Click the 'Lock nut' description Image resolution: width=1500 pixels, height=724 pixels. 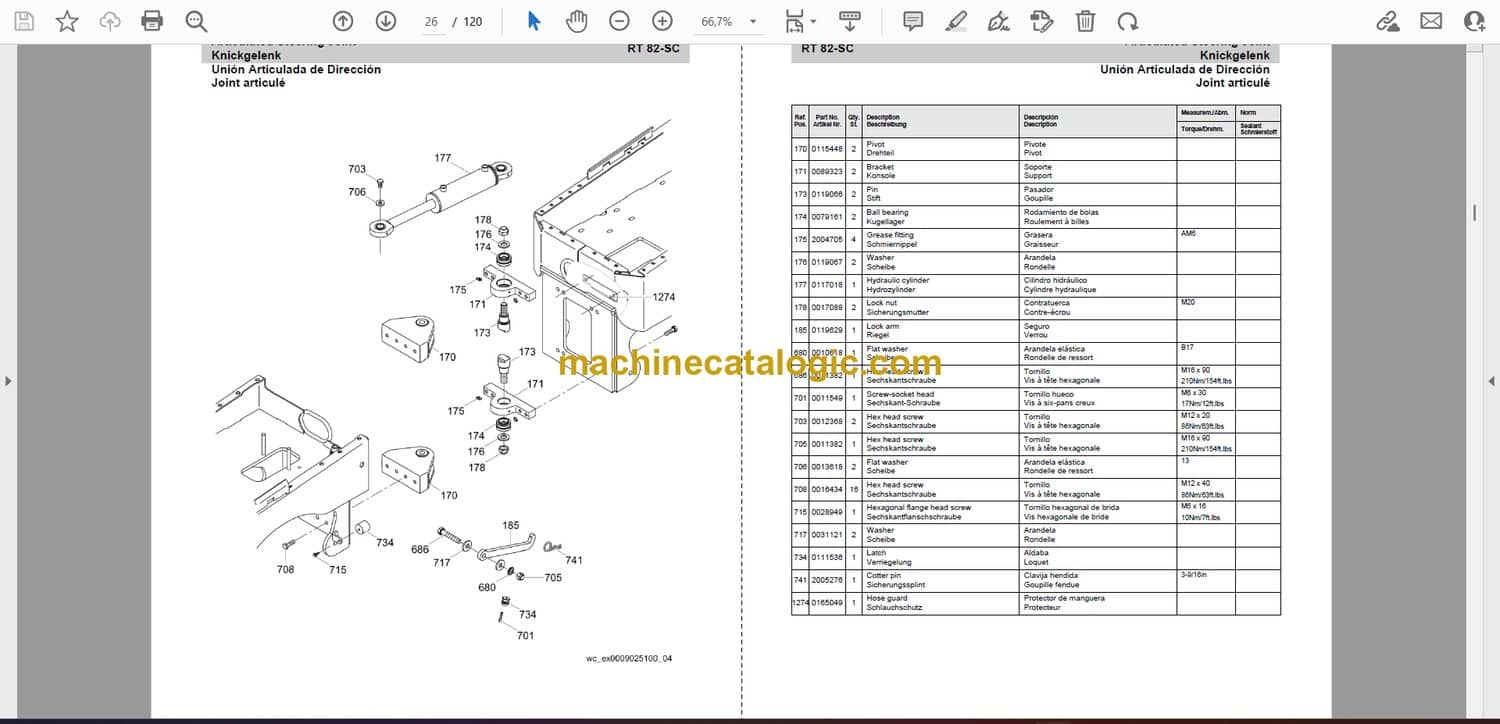coord(881,303)
